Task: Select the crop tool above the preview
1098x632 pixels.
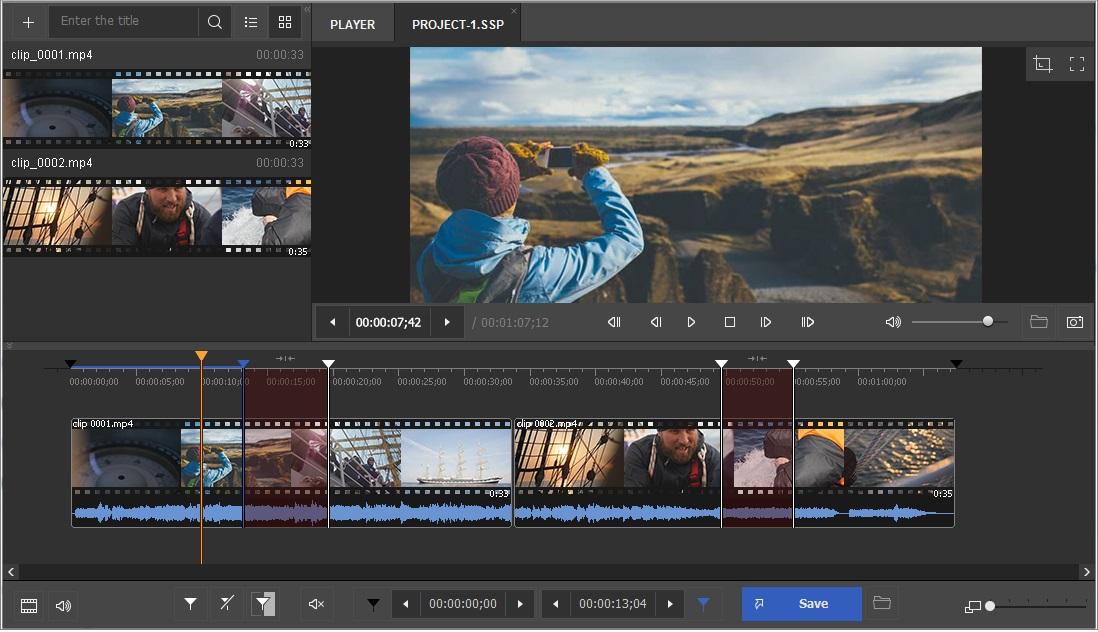Action: pos(1043,63)
